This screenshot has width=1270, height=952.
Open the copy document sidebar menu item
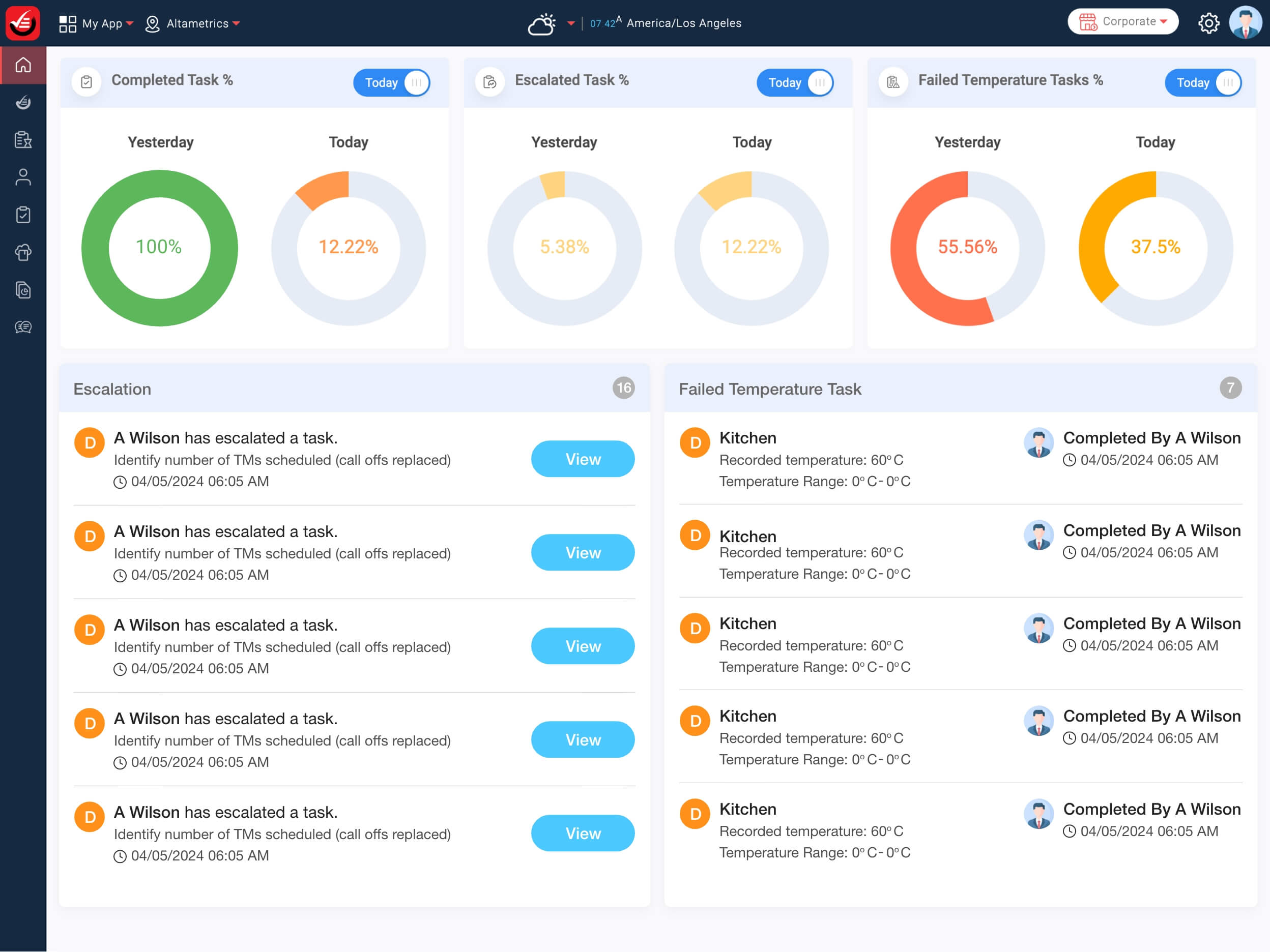(x=23, y=290)
